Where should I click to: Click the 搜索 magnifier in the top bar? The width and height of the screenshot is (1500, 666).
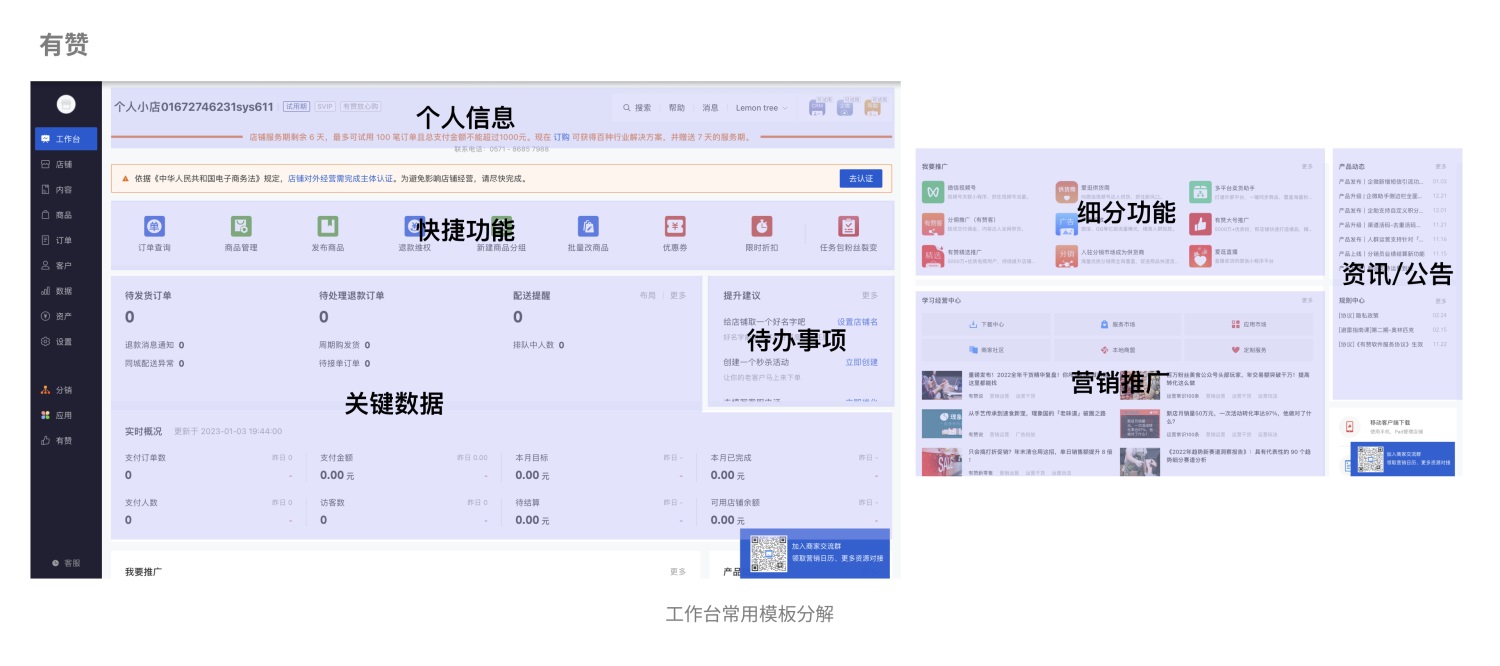point(627,108)
